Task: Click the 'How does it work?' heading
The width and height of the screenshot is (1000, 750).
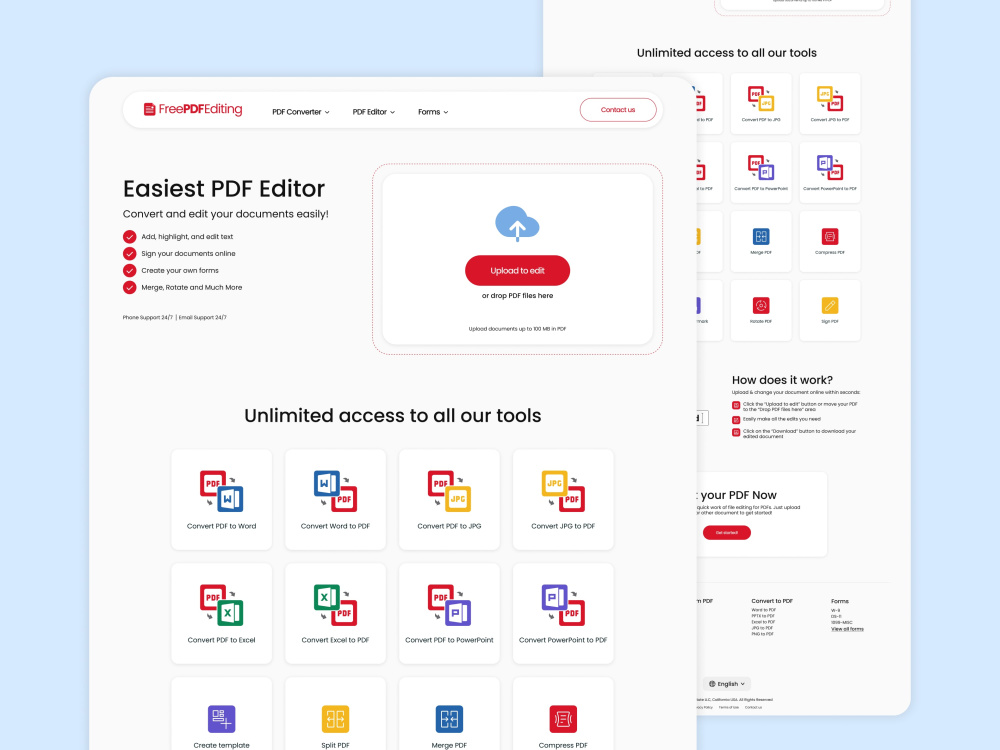Action: coord(782,380)
